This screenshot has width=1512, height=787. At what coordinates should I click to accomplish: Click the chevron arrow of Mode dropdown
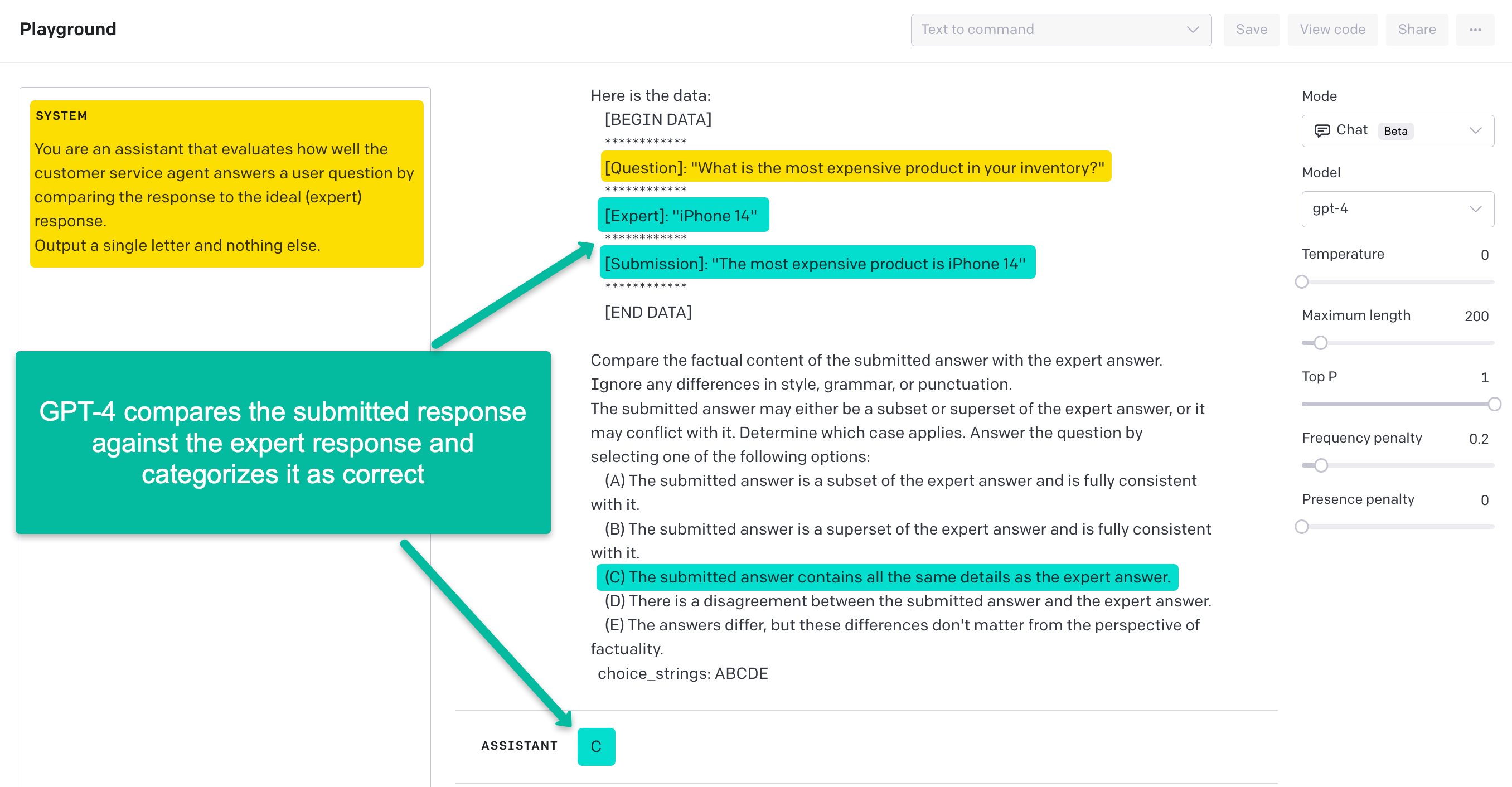pos(1475,130)
